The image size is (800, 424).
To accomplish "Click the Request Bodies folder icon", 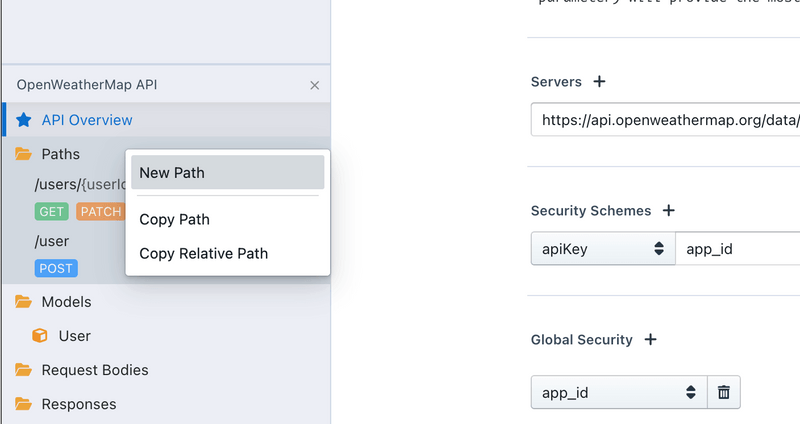I will coord(24,370).
